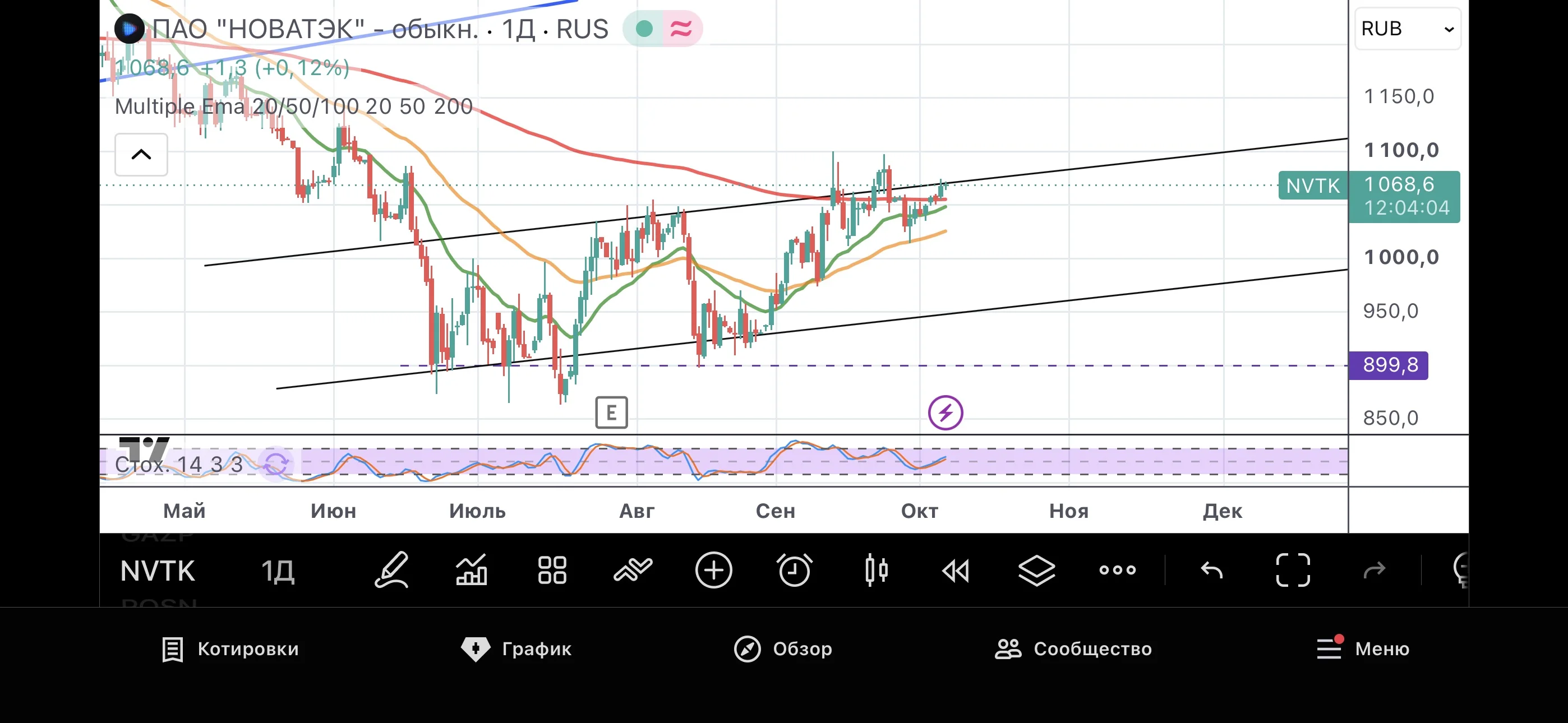Switch to Сообщество tab
This screenshot has height=723, width=1568.
(1073, 649)
